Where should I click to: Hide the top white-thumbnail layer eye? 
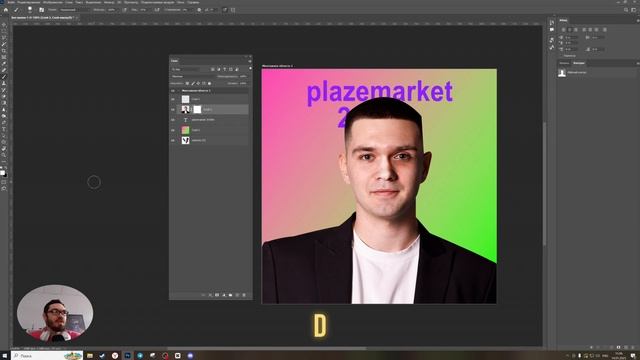coord(173,99)
